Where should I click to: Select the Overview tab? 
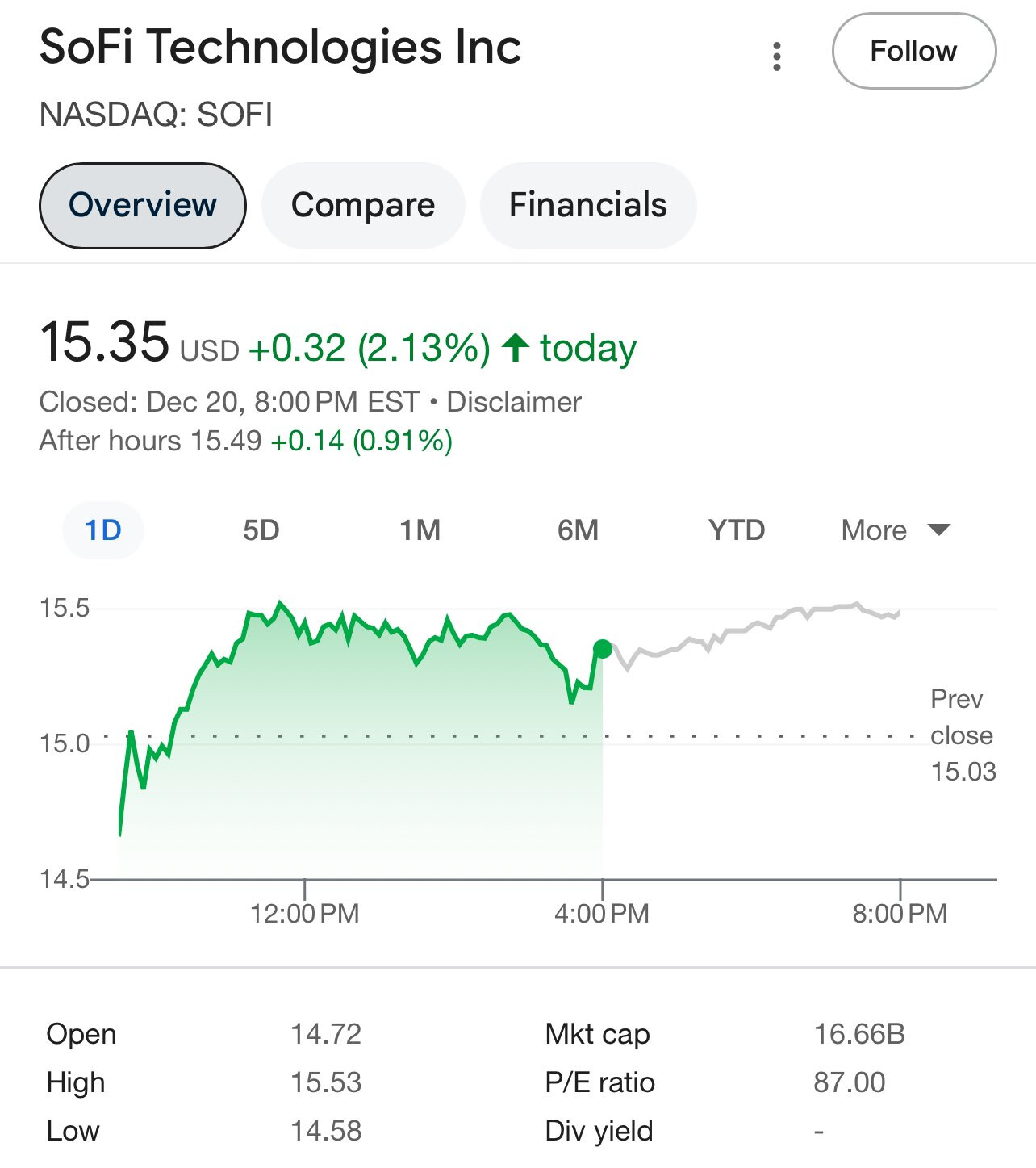click(x=142, y=205)
